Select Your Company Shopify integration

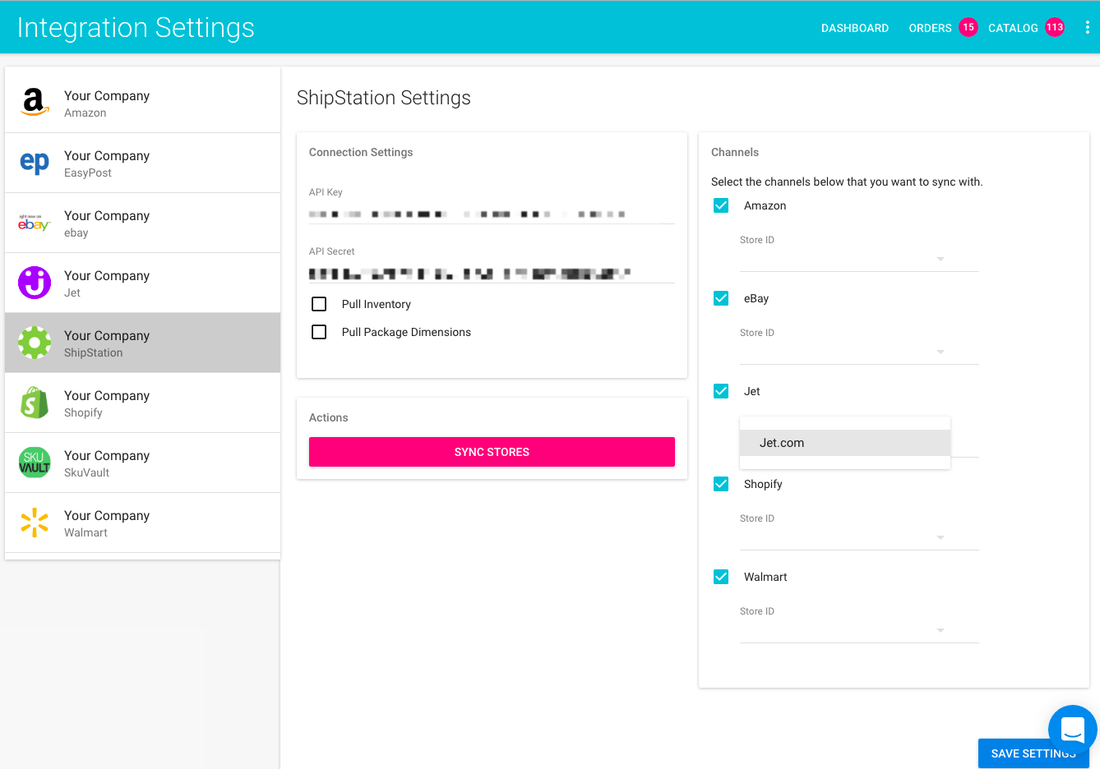(x=142, y=403)
